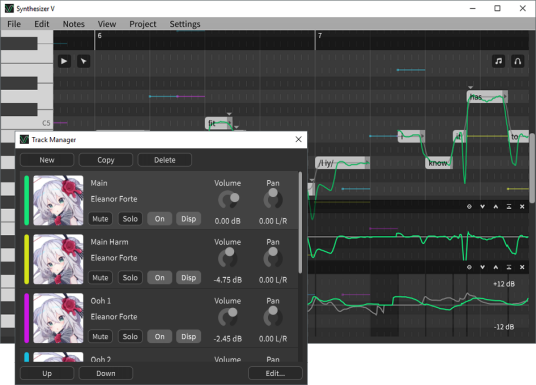Click the magenta color bar of Ooh 1

click(x=27, y=318)
